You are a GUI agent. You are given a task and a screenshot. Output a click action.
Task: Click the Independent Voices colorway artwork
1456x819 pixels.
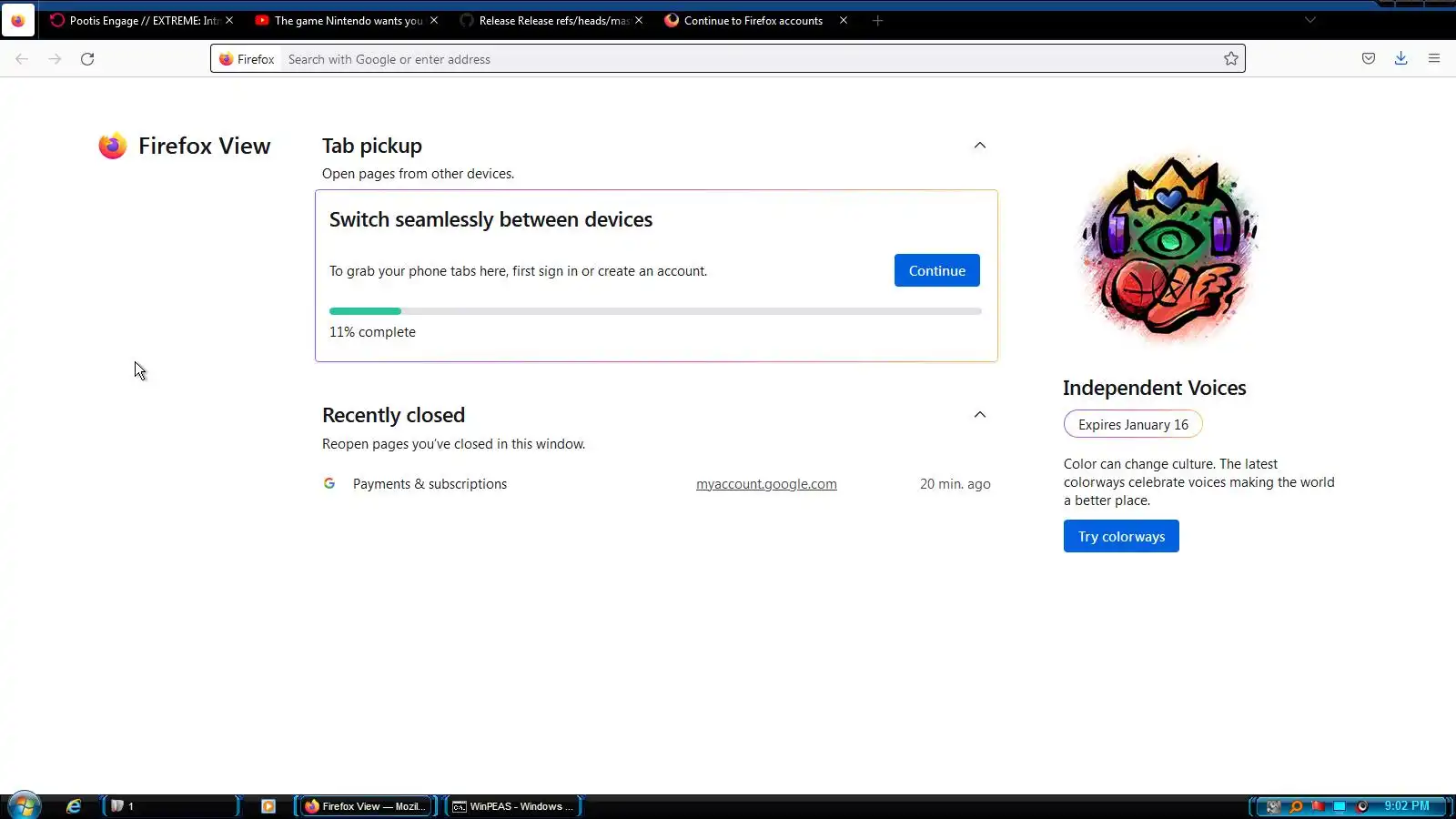(1168, 248)
